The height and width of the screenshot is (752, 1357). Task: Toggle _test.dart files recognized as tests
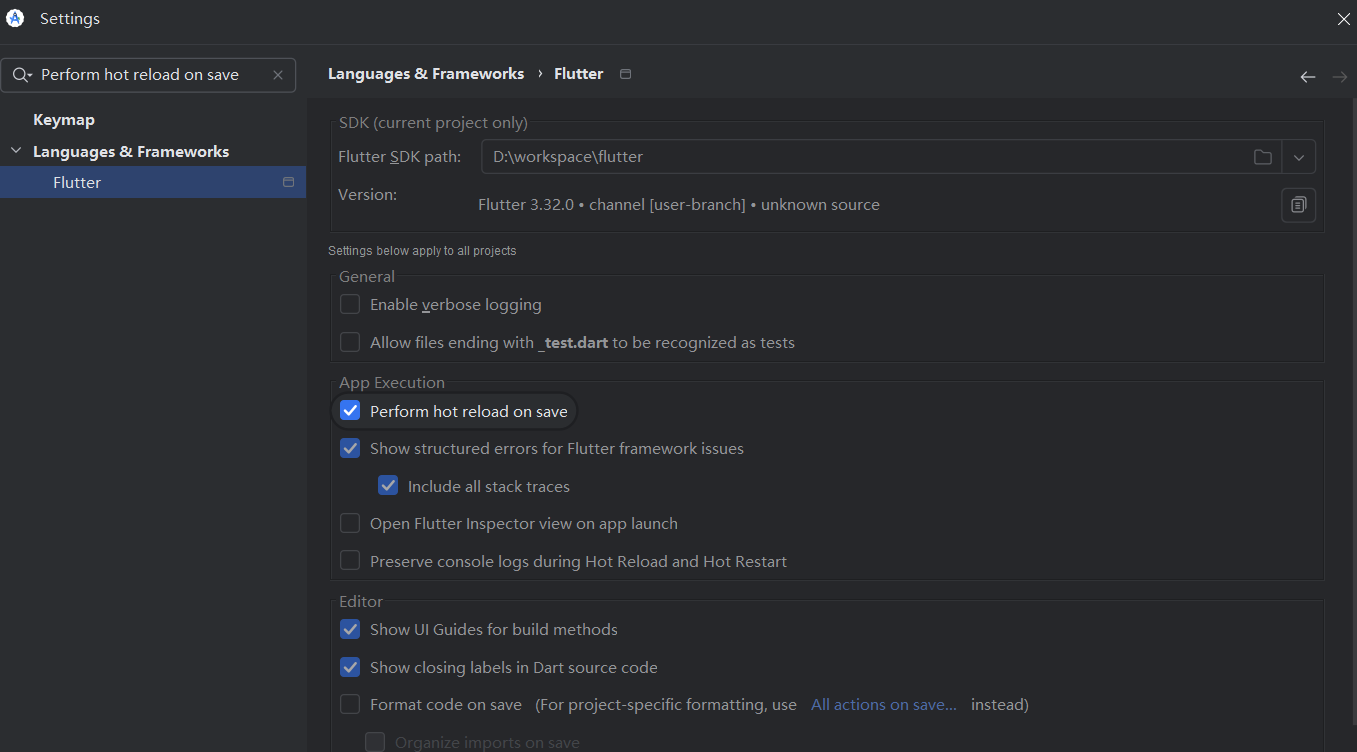pos(350,342)
